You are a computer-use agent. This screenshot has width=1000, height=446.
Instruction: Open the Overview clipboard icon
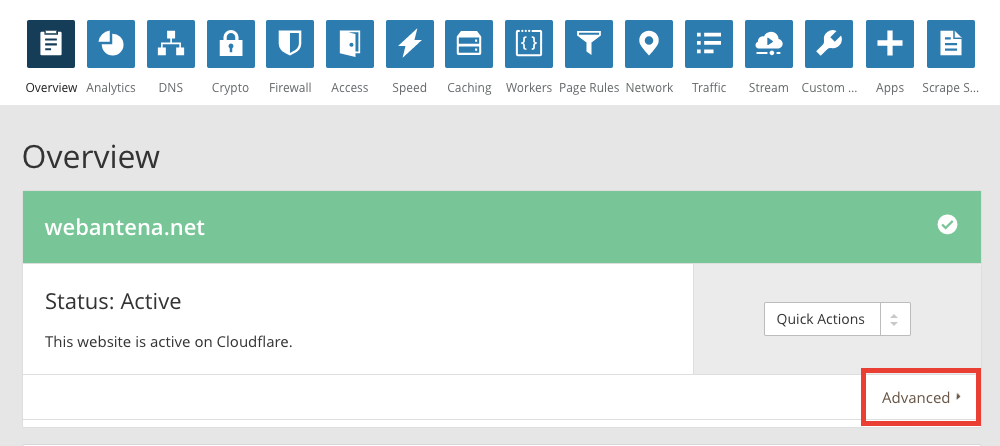point(51,44)
